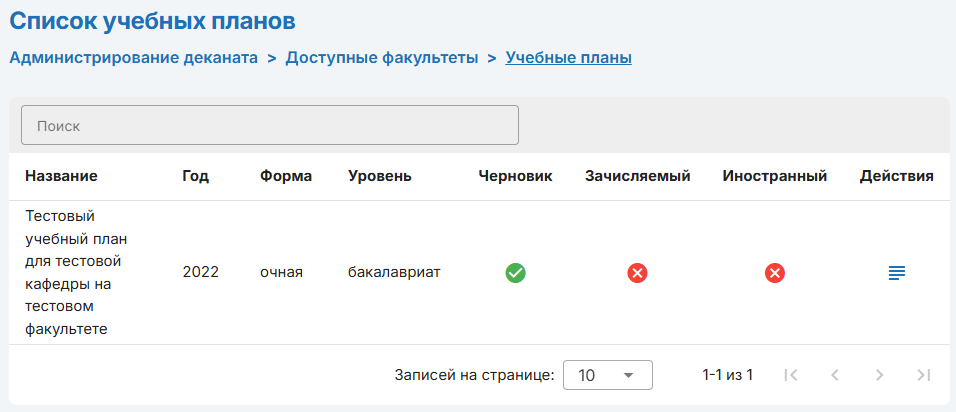Image resolution: width=956 pixels, height=412 pixels.
Task: Go to the first page of records
Action: (791, 375)
